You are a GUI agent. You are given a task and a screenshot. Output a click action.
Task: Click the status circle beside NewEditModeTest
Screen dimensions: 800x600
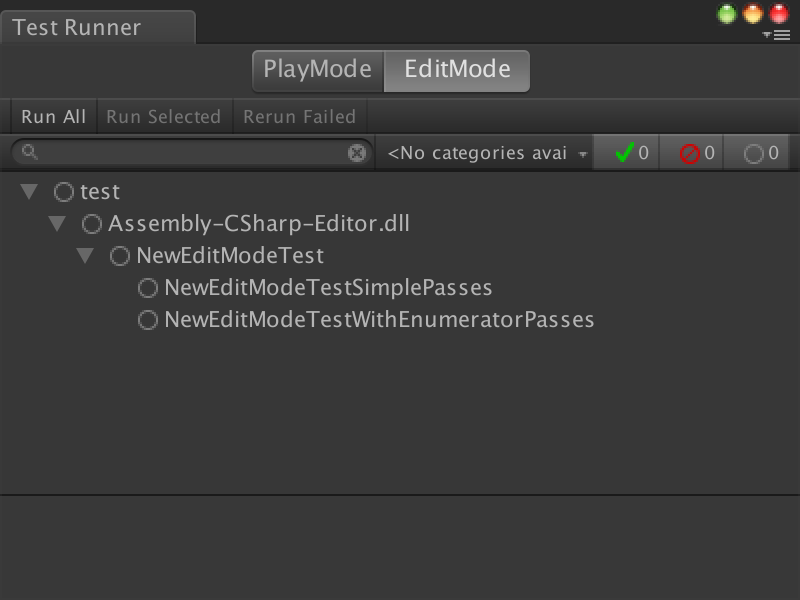120,256
